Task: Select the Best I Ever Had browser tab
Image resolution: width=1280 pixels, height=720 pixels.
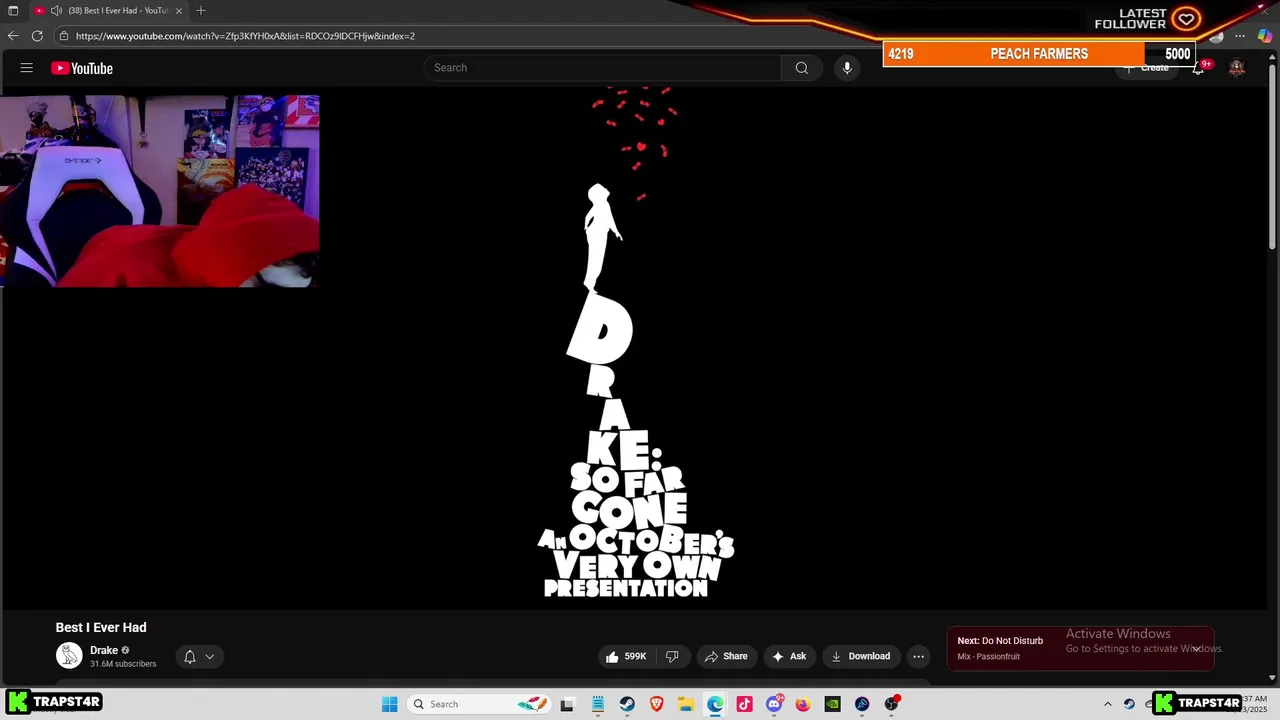Action: tap(108, 11)
